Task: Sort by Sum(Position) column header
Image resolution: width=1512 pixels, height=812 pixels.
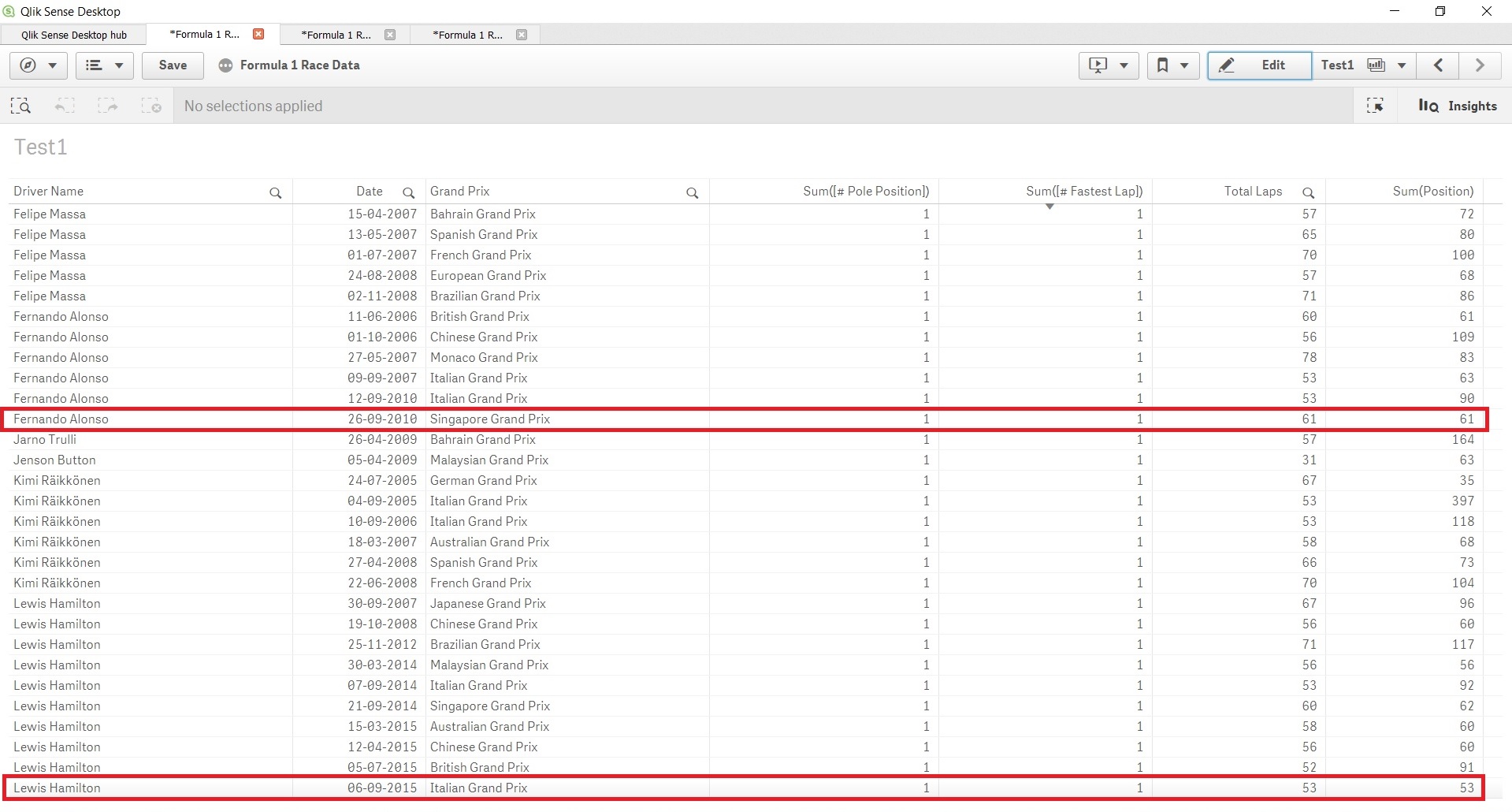Action: coord(1433,192)
